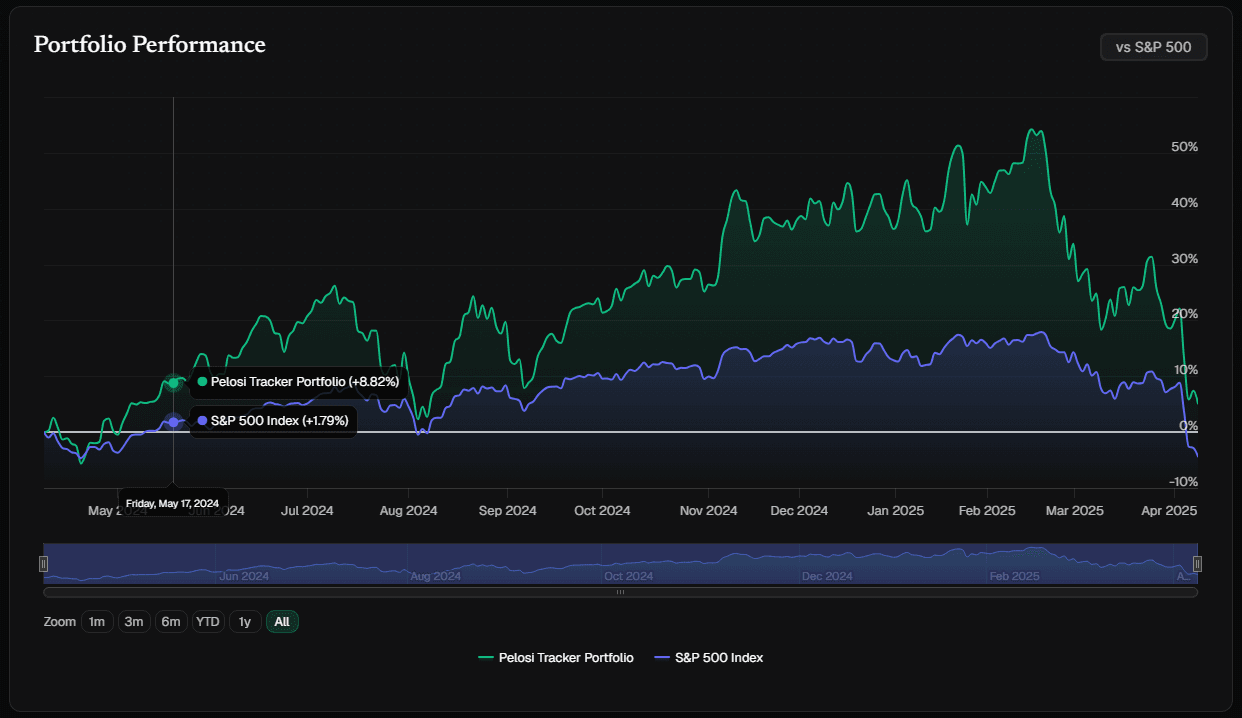
Task: Click the S&P 500 Index (+1.79%) tooltip
Action: point(273,421)
